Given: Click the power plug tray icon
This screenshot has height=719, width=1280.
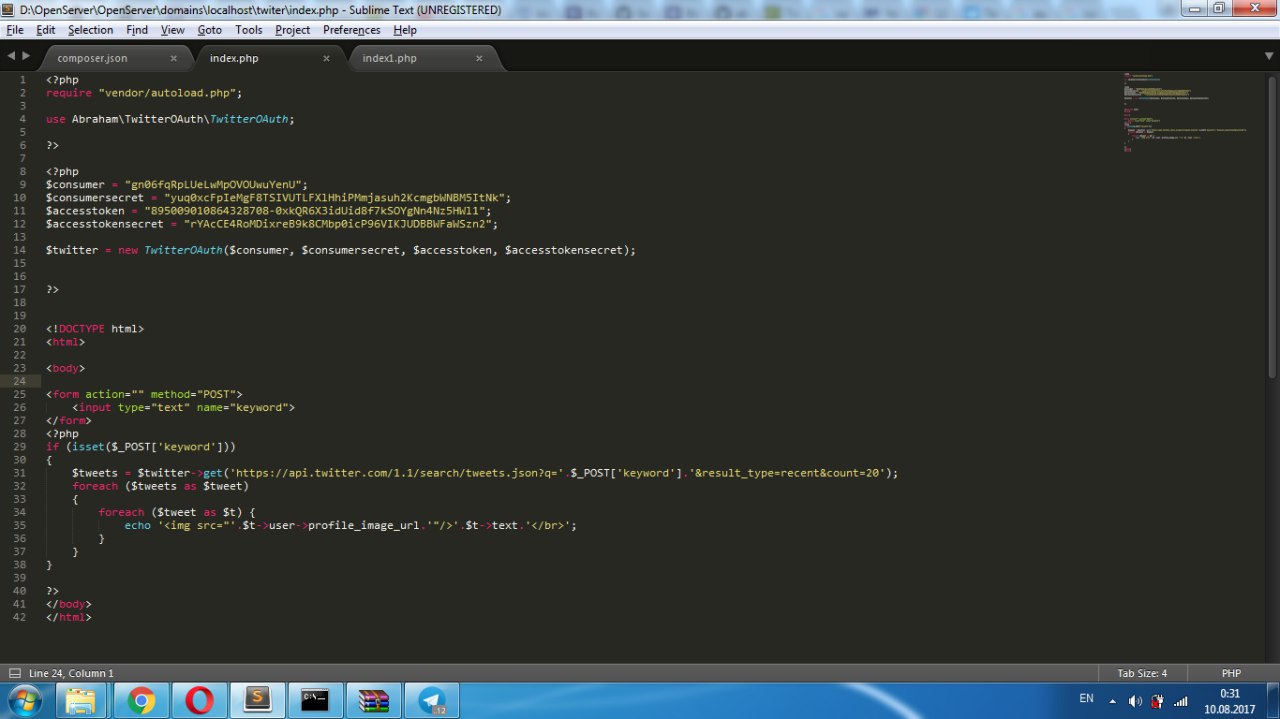Looking at the screenshot, I should point(1157,701).
